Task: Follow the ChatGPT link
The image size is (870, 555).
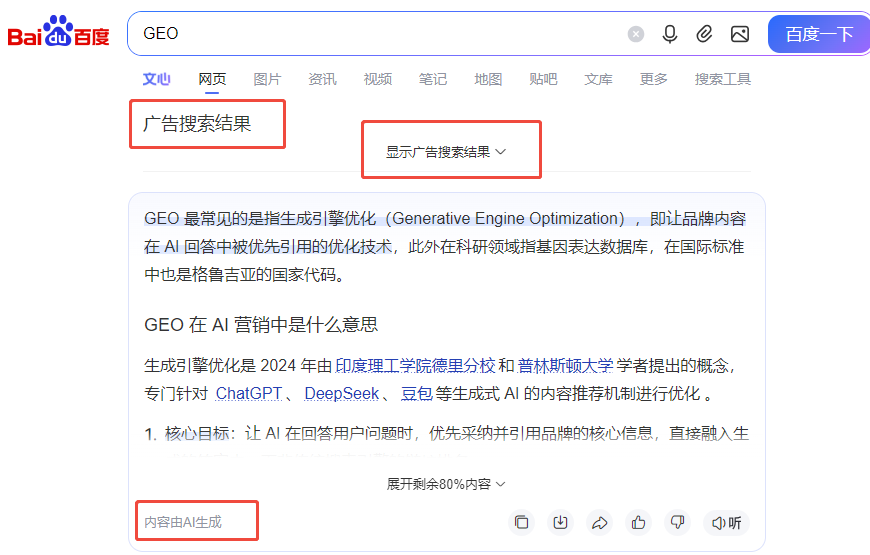Action: (249, 393)
